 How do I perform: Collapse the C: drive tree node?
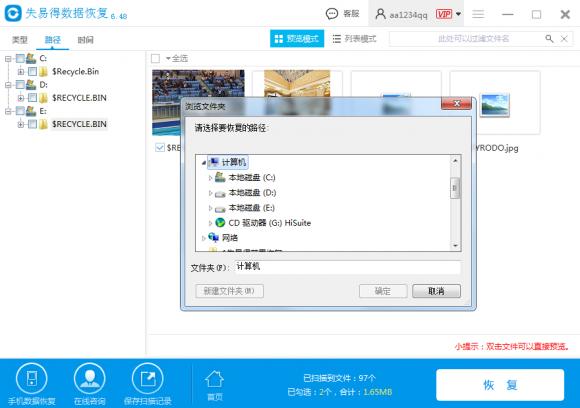[8, 58]
